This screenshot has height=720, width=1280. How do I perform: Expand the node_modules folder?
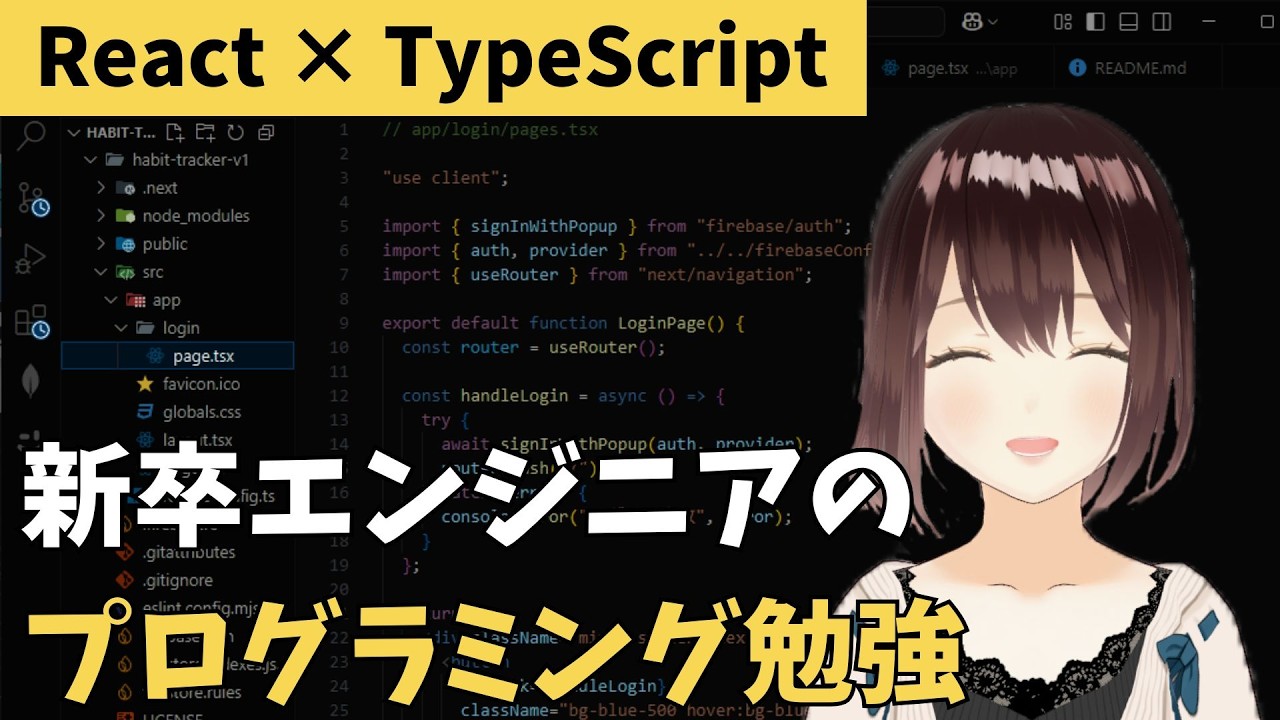(100, 216)
